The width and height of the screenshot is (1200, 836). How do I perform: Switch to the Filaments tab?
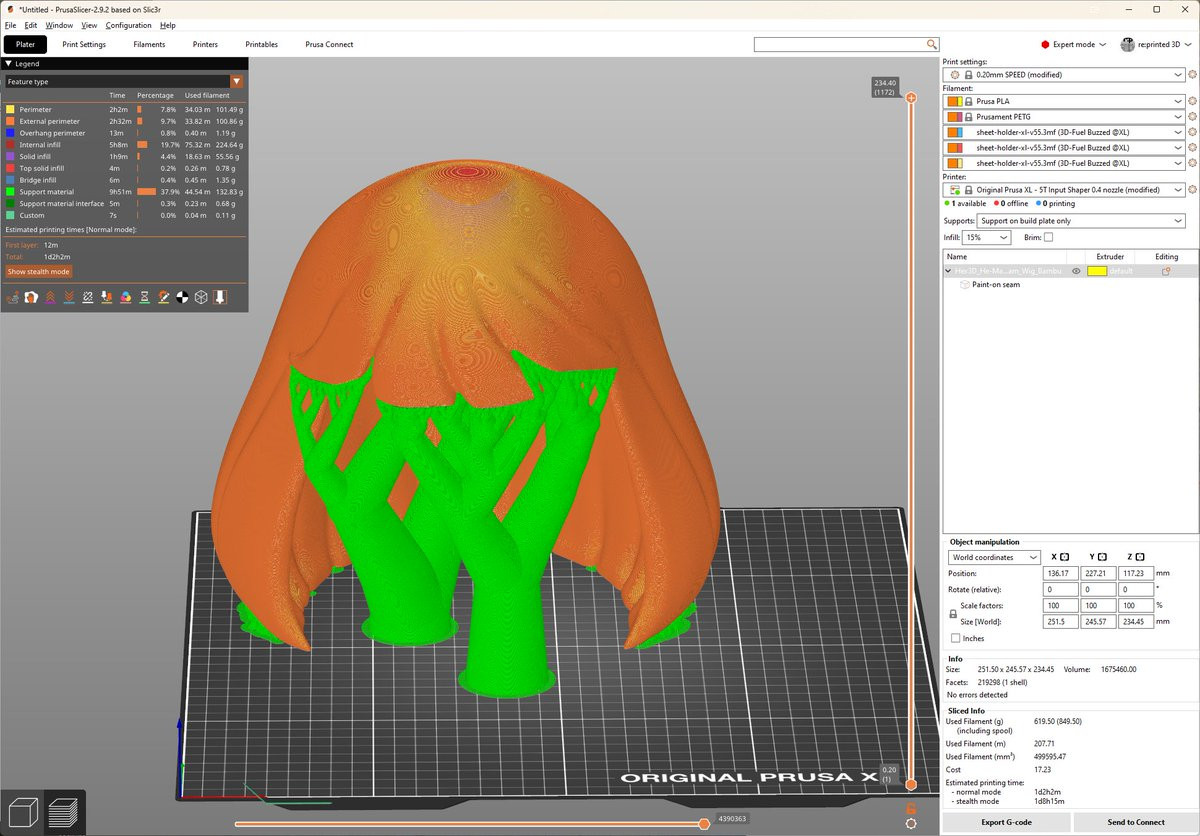tap(149, 44)
